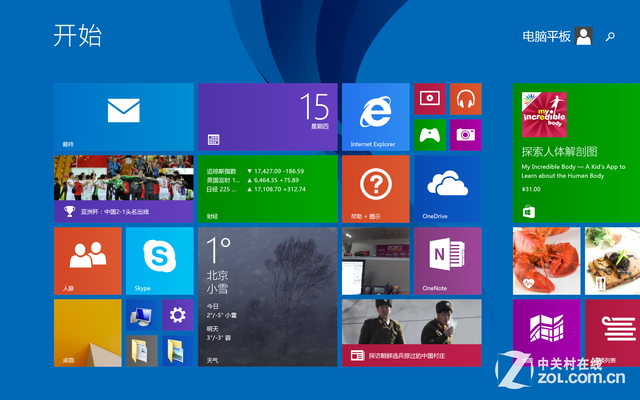This screenshot has height=400, width=640.
Task: Open the OneNote tile
Action: click(x=448, y=261)
